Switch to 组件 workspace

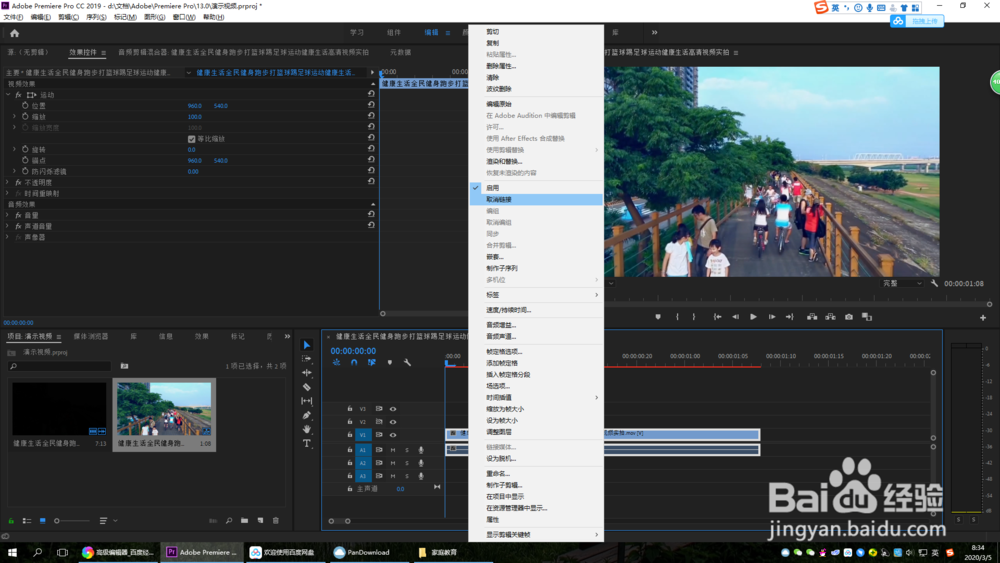(x=393, y=33)
